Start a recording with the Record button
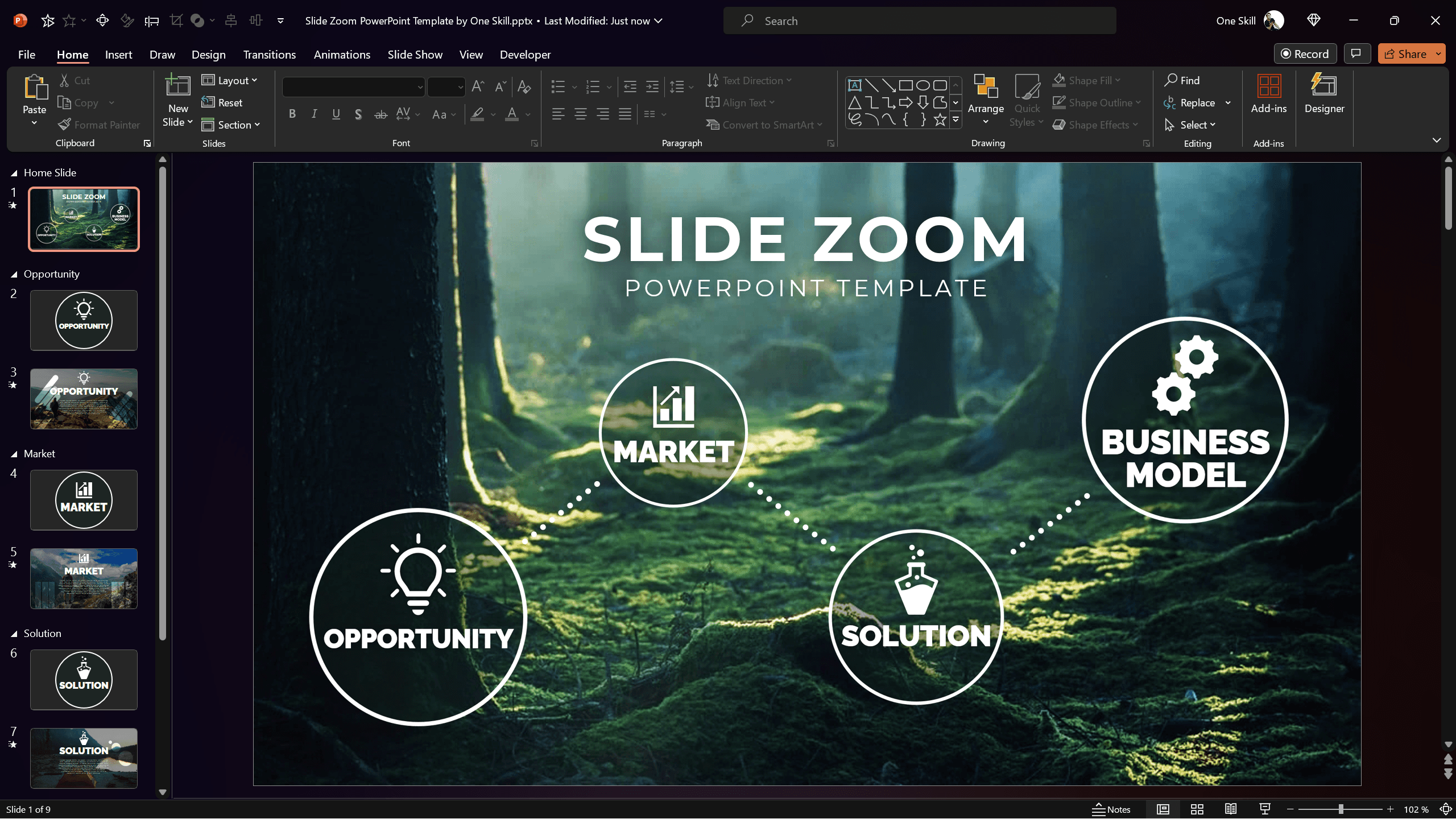Image resolution: width=1456 pixels, height=819 pixels. point(1305,53)
